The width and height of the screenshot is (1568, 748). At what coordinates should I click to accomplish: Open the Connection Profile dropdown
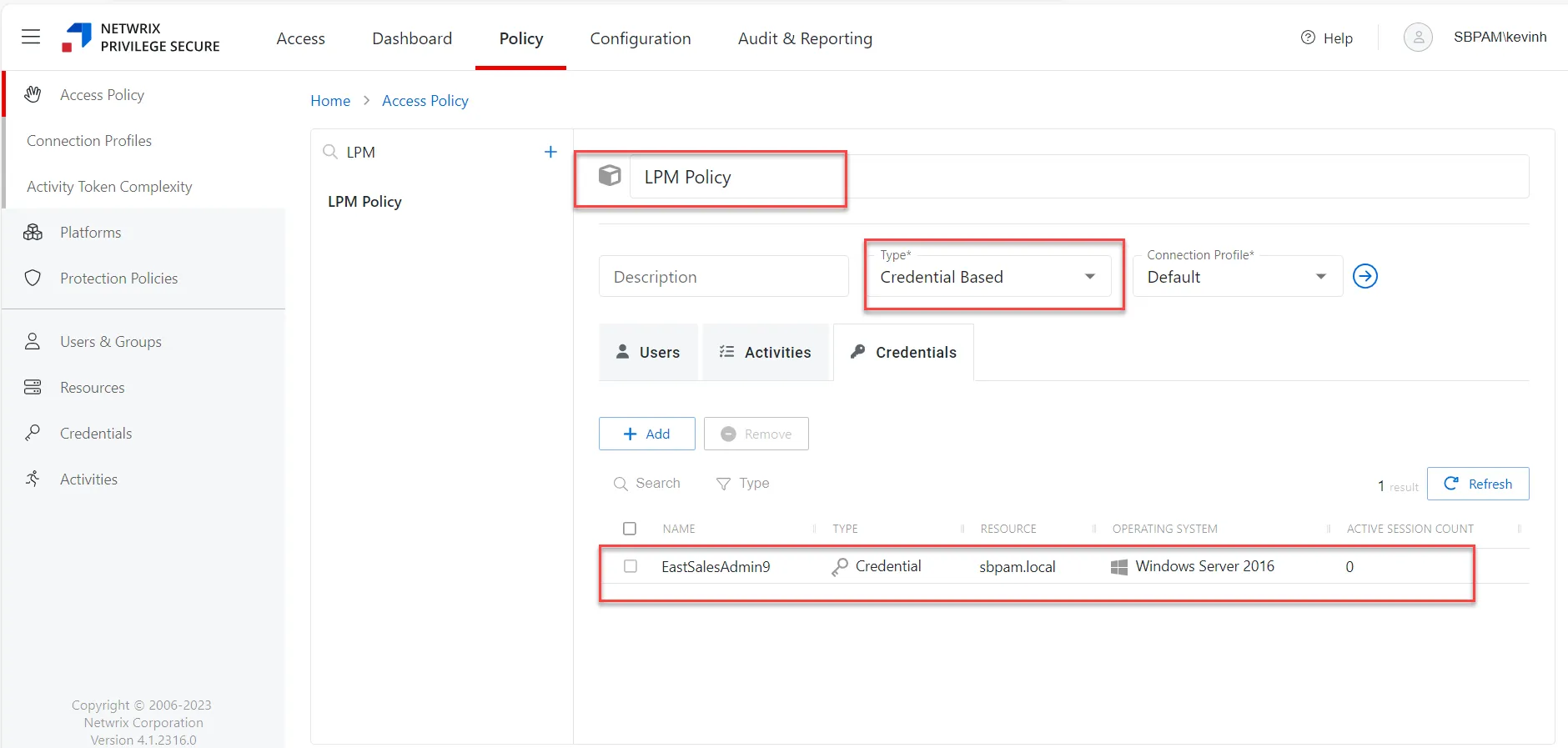click(1238, 276)
